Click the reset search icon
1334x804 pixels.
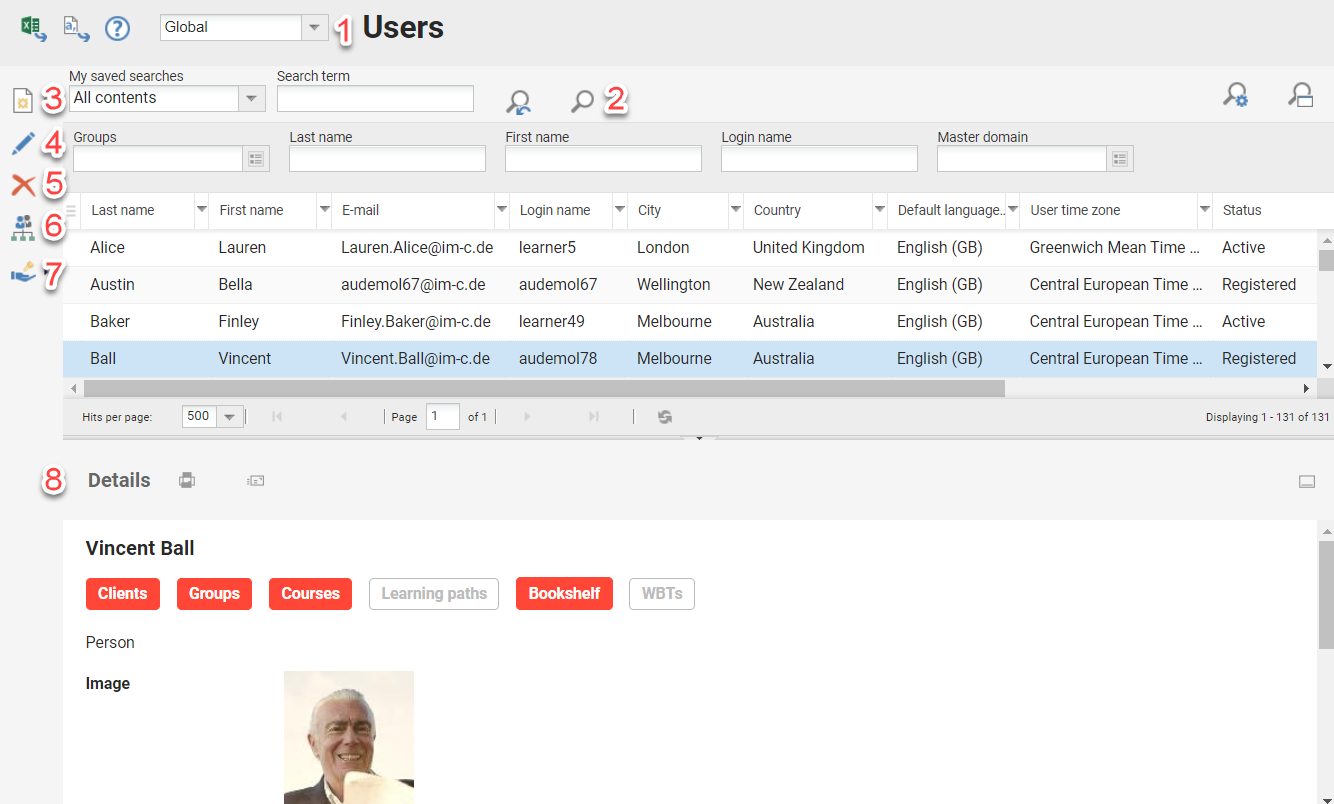[518, 101]
